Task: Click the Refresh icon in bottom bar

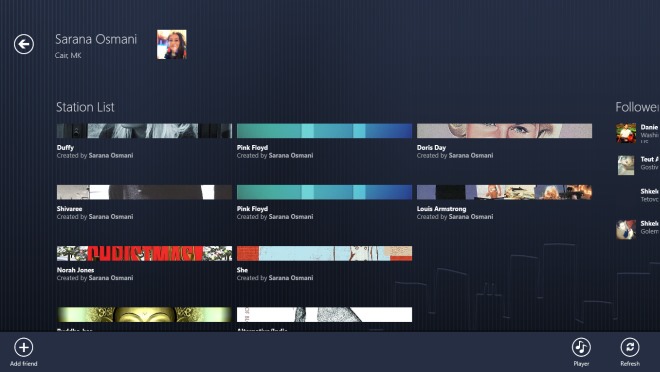Action: [x=630, y=347]
